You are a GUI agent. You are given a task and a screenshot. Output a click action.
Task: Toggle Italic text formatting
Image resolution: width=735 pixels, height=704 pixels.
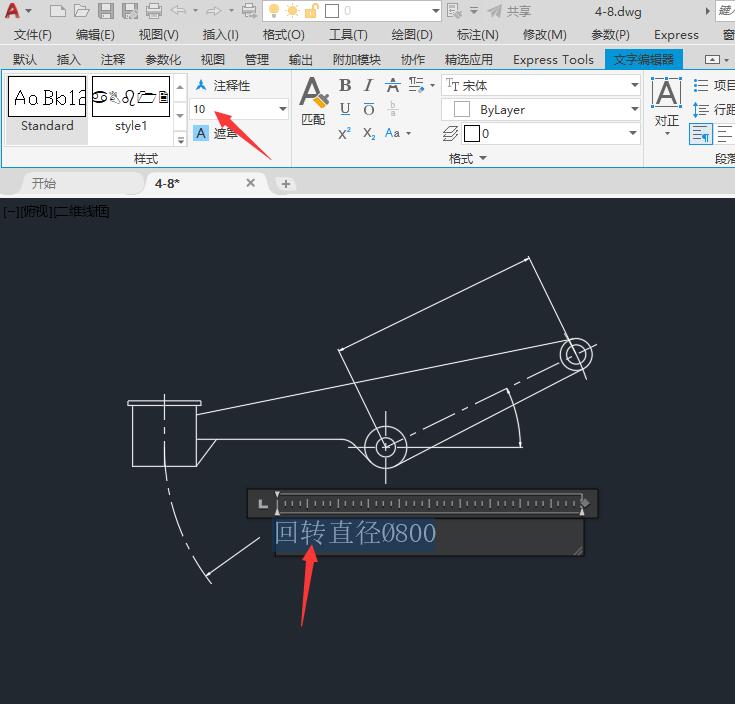[369, 85]
